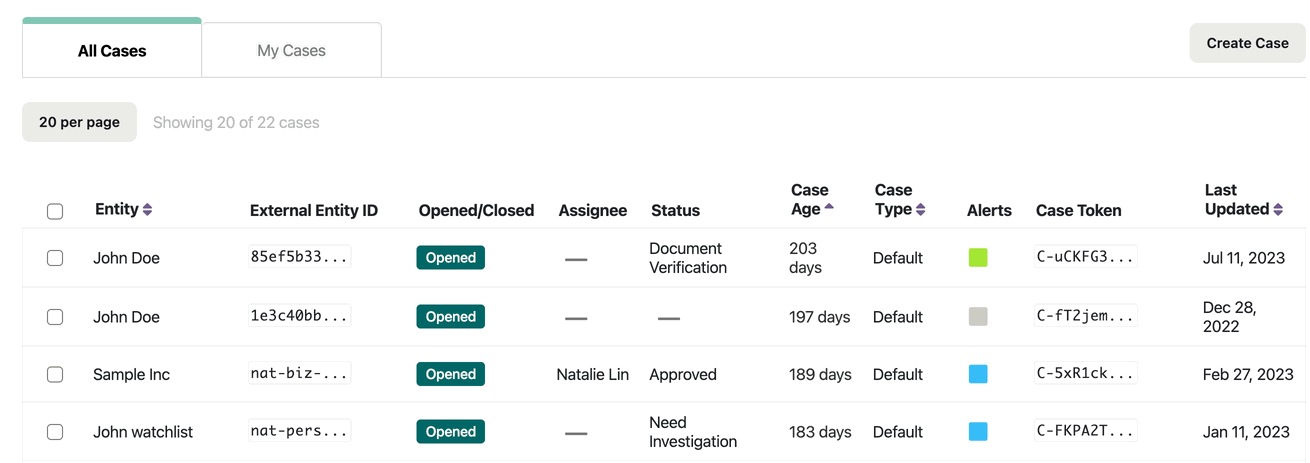Click the 189 days case age
Image resolution: width=1310 pixels, height=463 pixels.
tap(820, 374)
